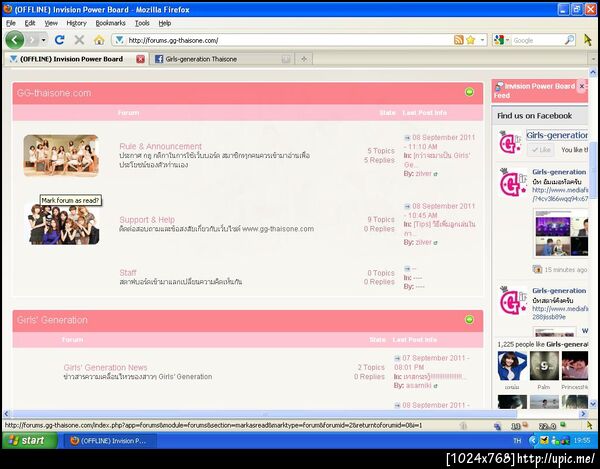Switch to the Girls-generation Thaisone tab
Viewport: 600px width, 469px height.
coord(222,59)
